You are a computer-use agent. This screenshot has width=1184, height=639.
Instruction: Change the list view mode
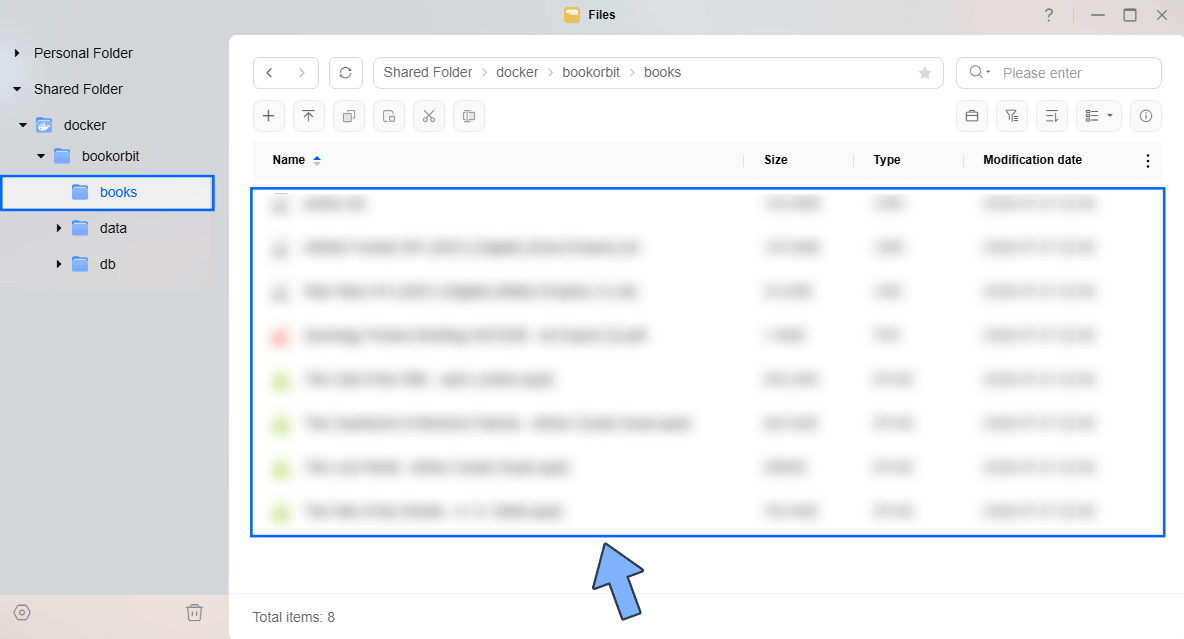coord(1099,116)
